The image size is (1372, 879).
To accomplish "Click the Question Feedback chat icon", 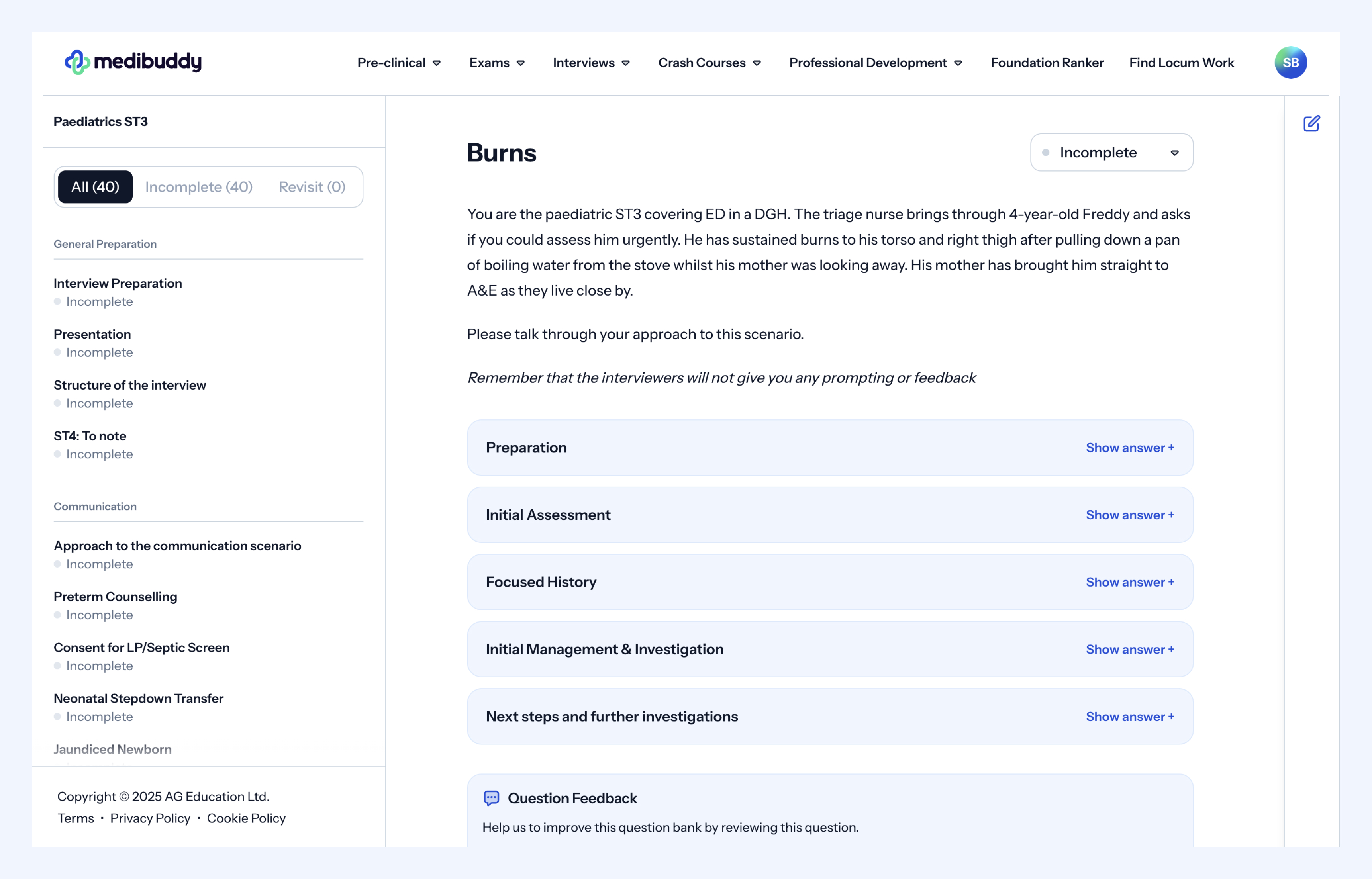I will (491, 798).
